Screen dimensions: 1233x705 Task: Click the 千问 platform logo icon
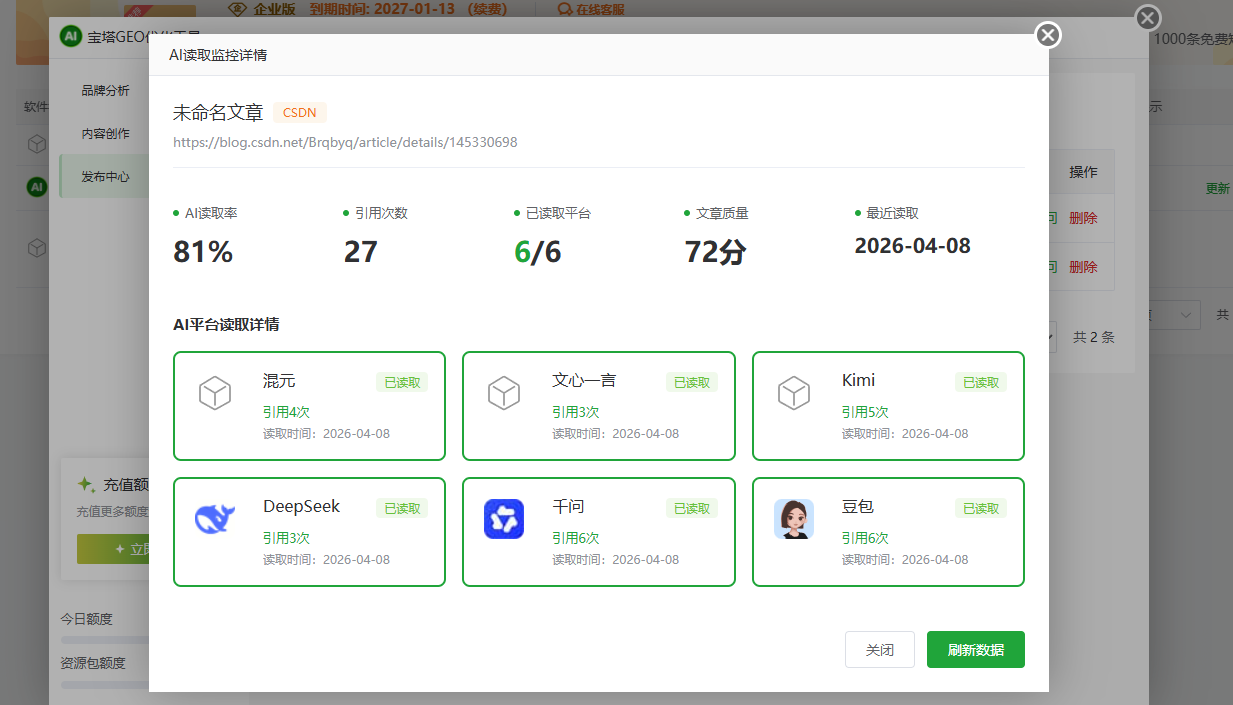click(504, 519)
